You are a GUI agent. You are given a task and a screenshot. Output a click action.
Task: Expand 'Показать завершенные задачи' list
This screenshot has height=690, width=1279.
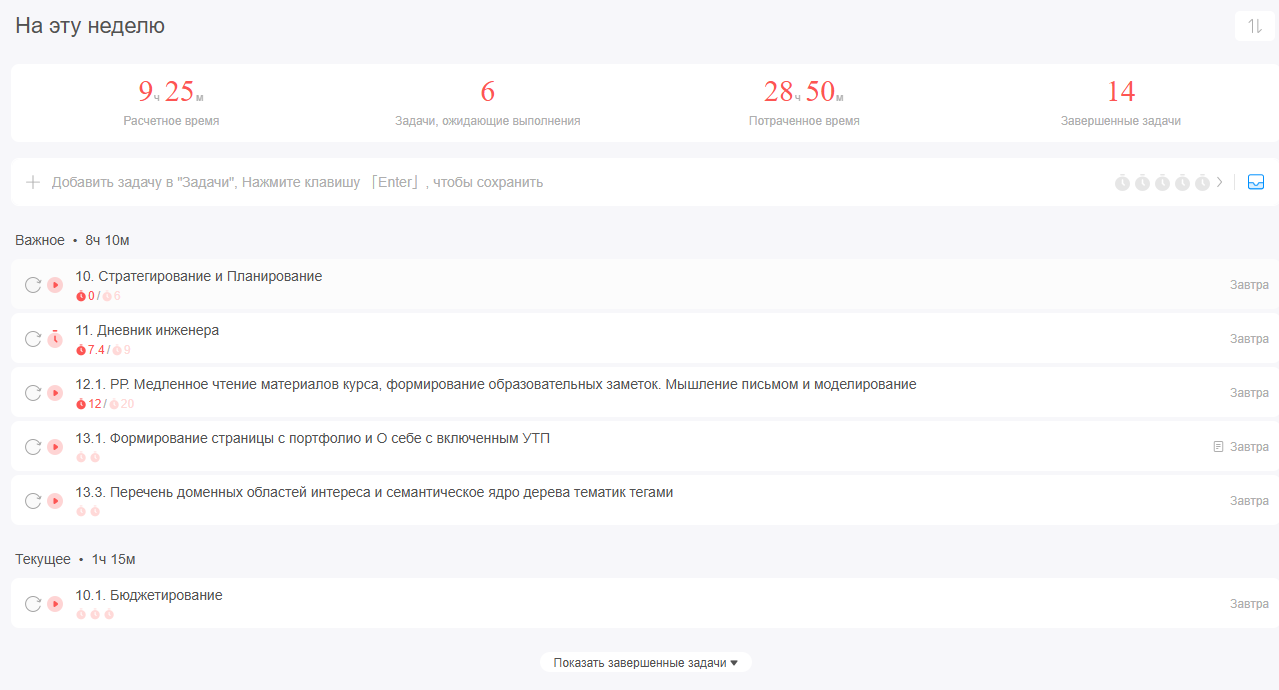point(645,662)
